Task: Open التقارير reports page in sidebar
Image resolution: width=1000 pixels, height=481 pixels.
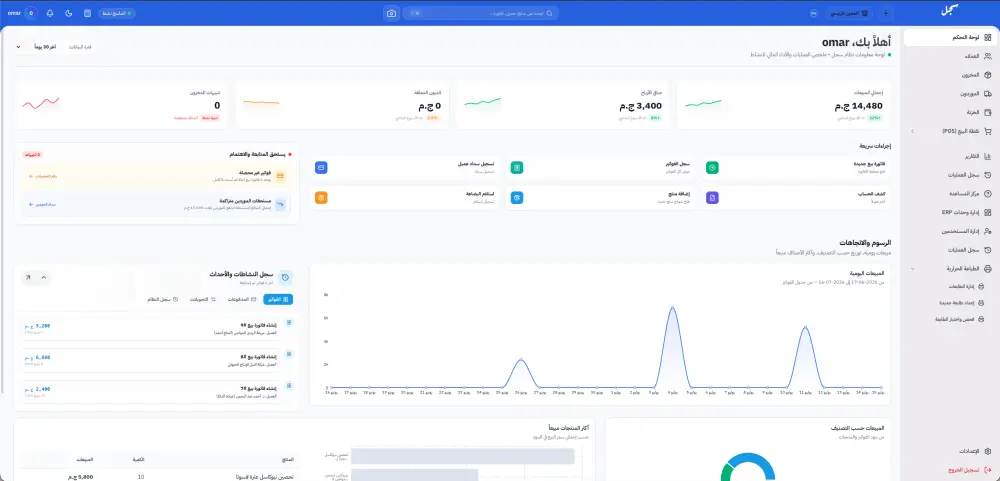Action: pyautogui.click(x=950, y=156)
